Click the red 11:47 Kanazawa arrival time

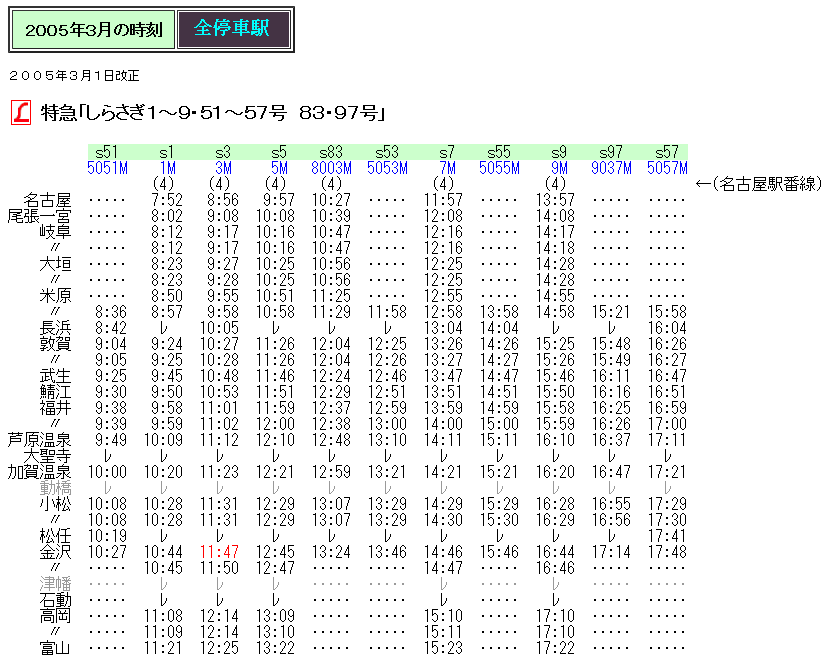(x=219, y=552)
